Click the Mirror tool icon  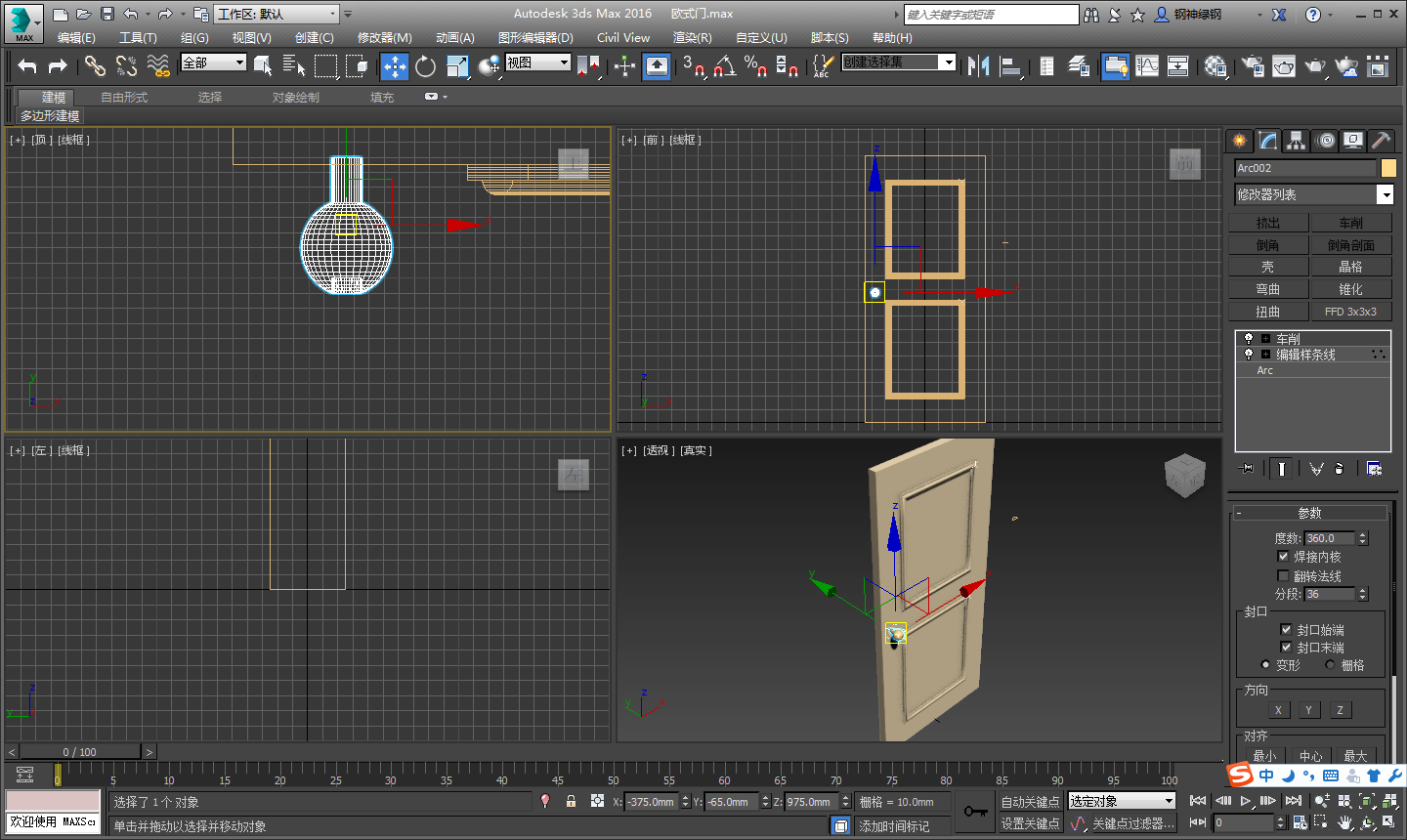(978, 65)
